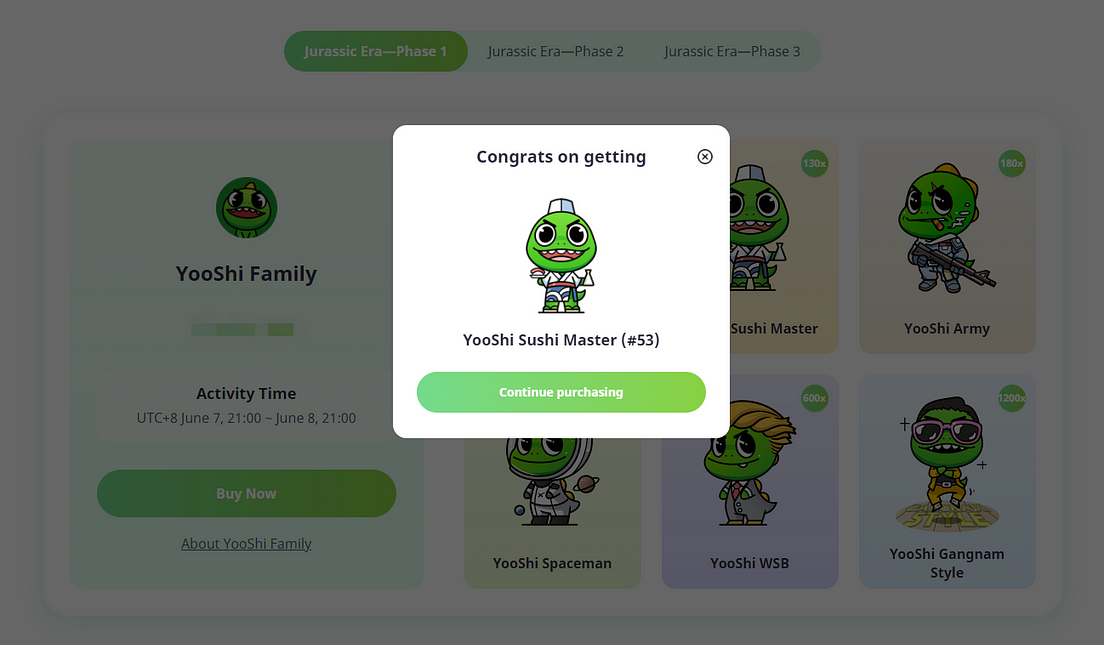The width and height of the screenshot is (1104, 645).
Task: Click the 600x badge on YooShi WSB
Action: click(x=815, y=398)
